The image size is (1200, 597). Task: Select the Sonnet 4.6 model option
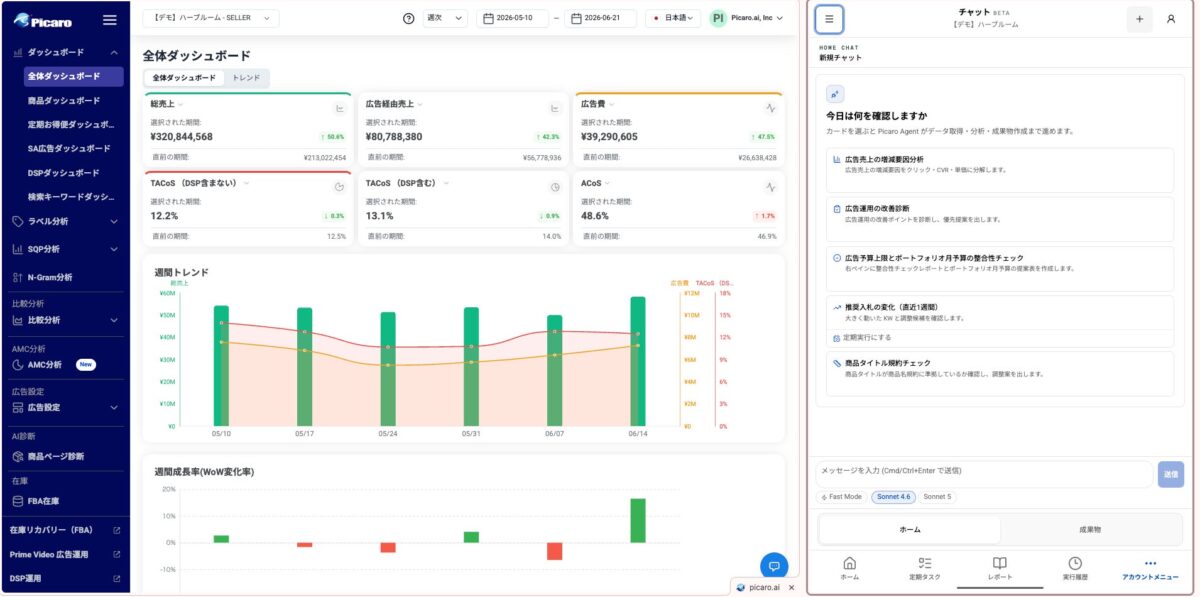coord(892,497)
